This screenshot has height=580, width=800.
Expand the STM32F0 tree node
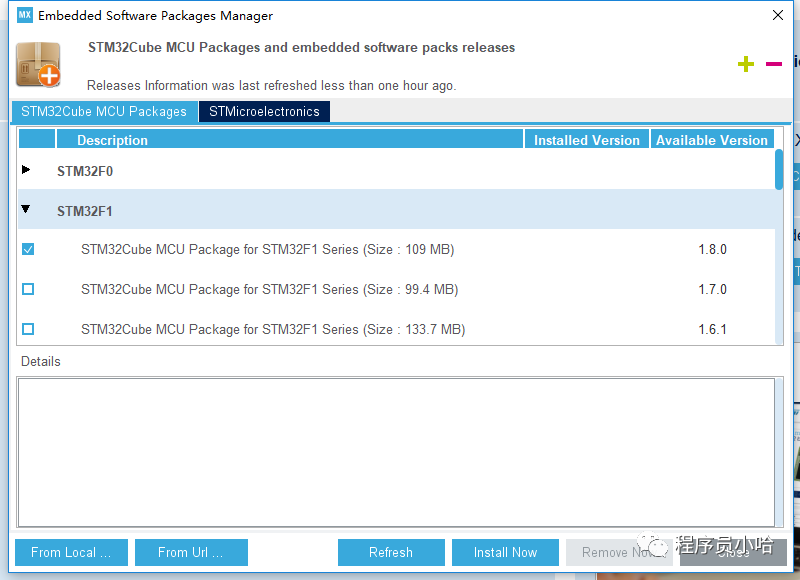tap(26, 170)
